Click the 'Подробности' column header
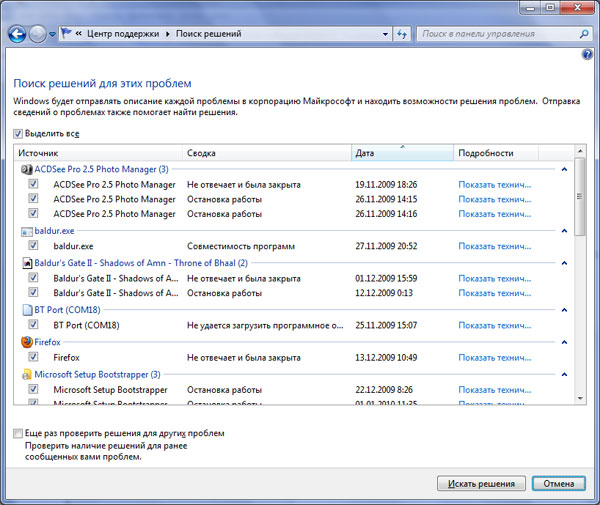600x505 pixels. (x=496, y=153)
